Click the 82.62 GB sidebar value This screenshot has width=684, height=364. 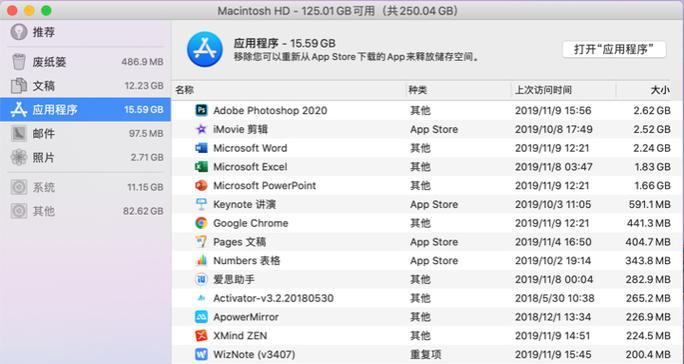click(143, 211)
